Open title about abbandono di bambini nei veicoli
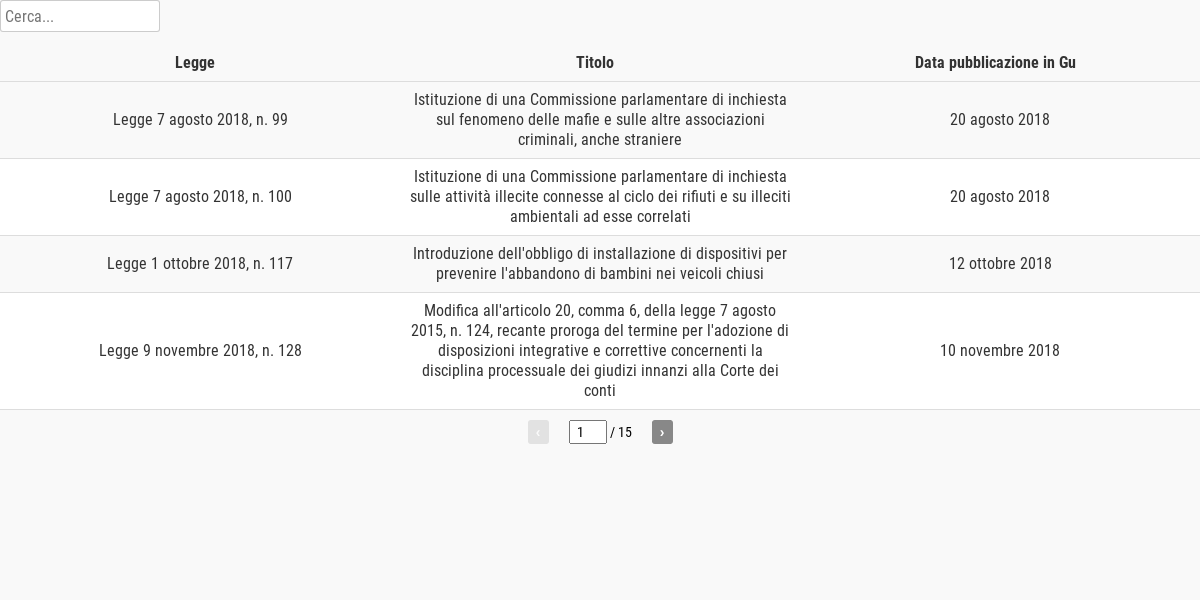The height and width of the screenshot is (600, 1200). click(600, 264)
